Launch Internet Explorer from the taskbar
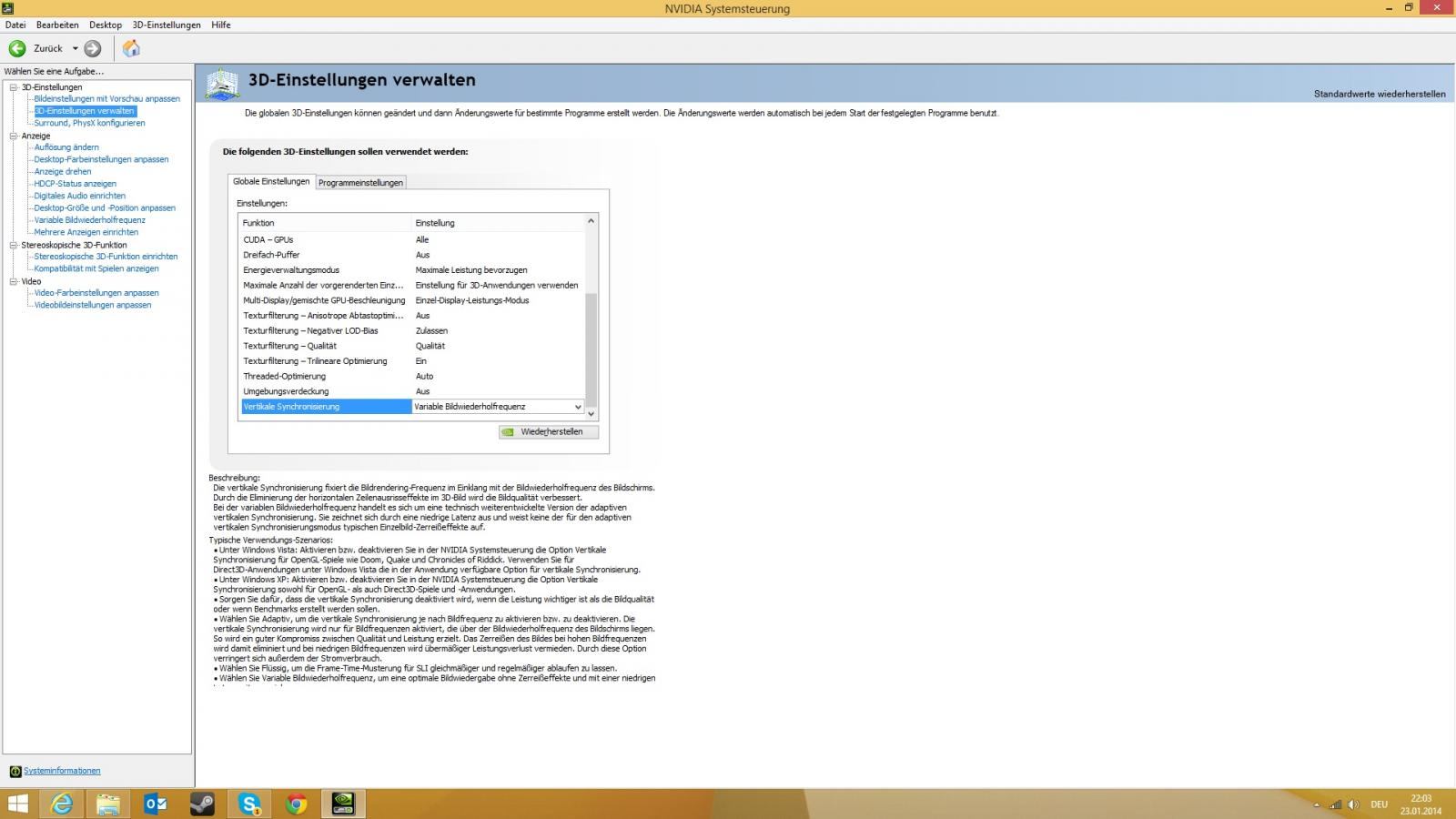The image size is (1456, 819). (62, 804)
